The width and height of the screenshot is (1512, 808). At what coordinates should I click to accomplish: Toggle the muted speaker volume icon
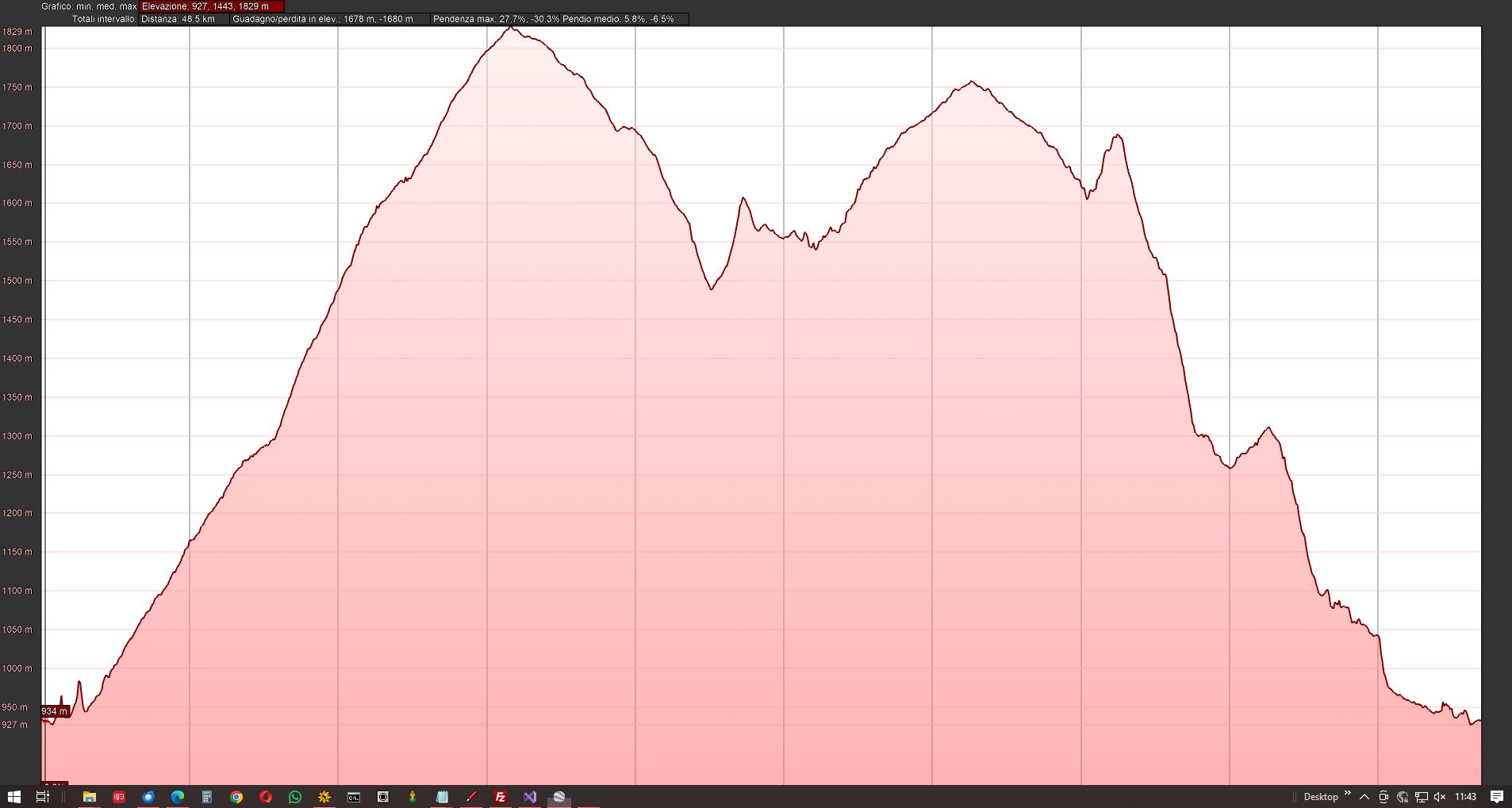[x=1440, y=797]
